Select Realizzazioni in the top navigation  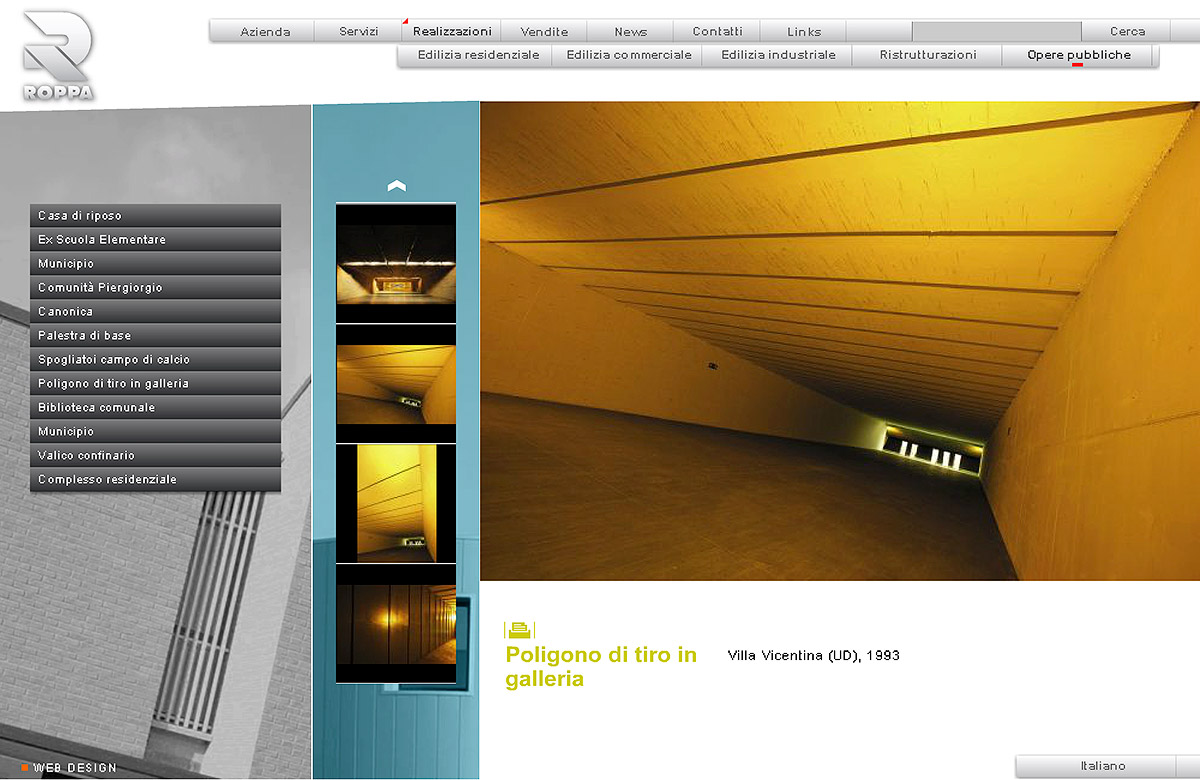(x=452, y=32)
